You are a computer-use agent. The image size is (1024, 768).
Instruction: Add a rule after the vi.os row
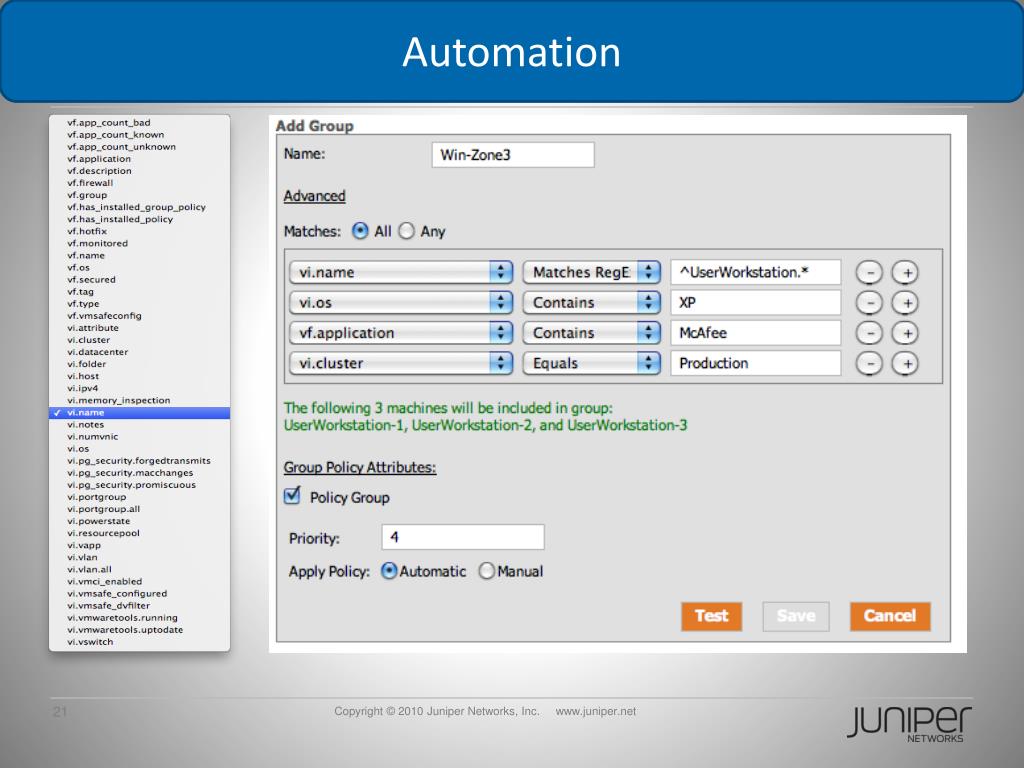point(904,303)
